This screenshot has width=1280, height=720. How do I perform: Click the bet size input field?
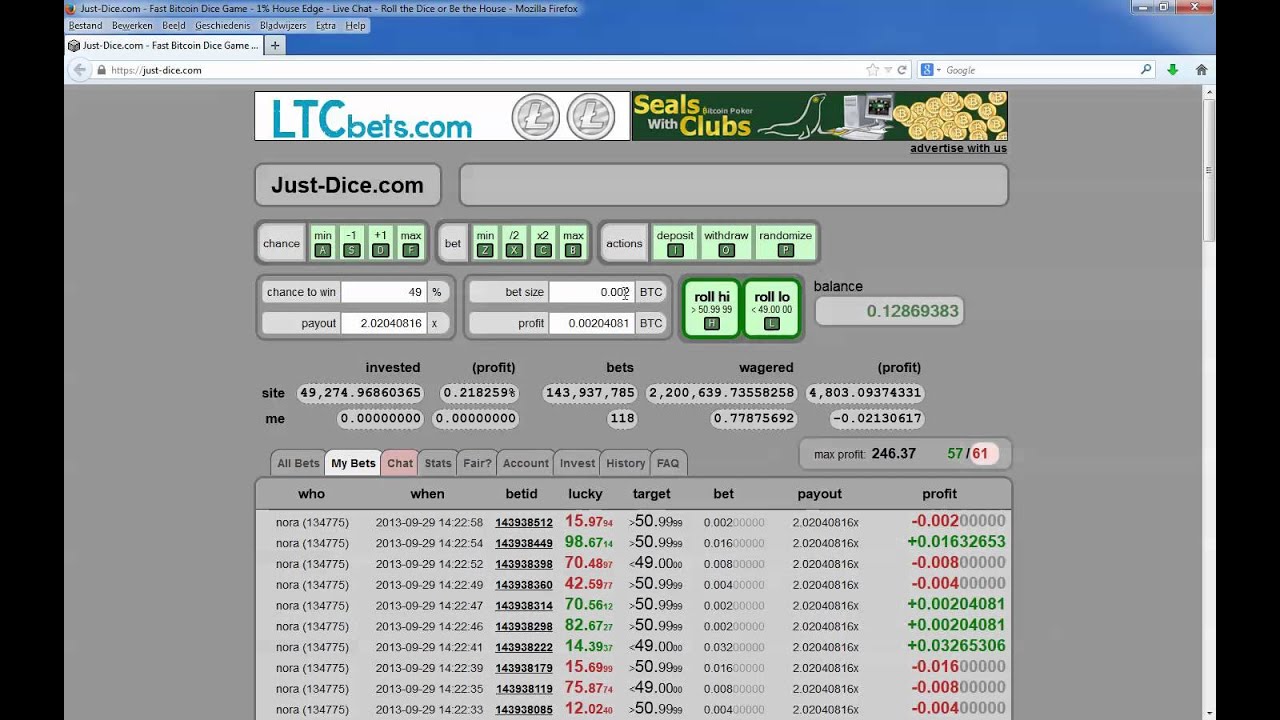(592, 292)
